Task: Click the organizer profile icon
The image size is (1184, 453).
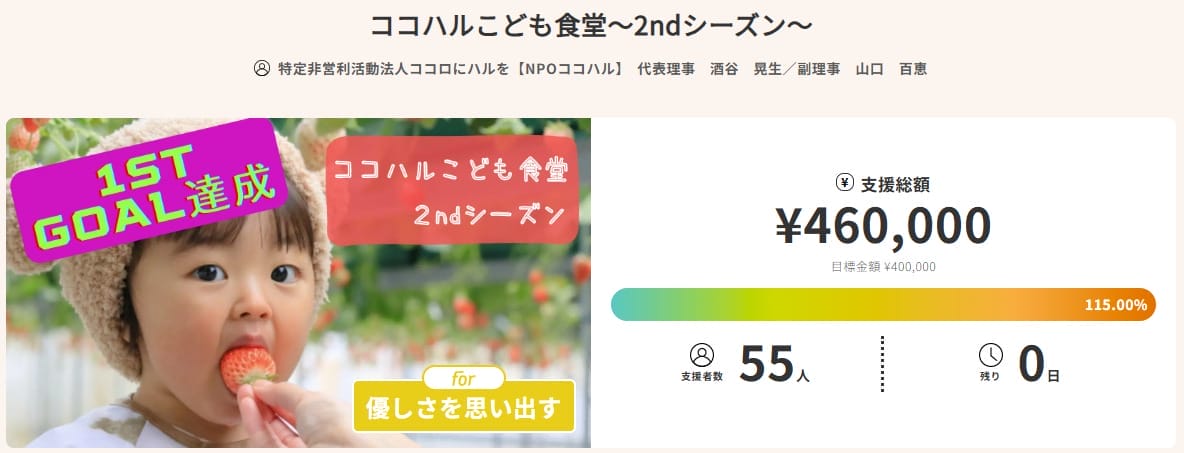Action: tap(262, 70)
